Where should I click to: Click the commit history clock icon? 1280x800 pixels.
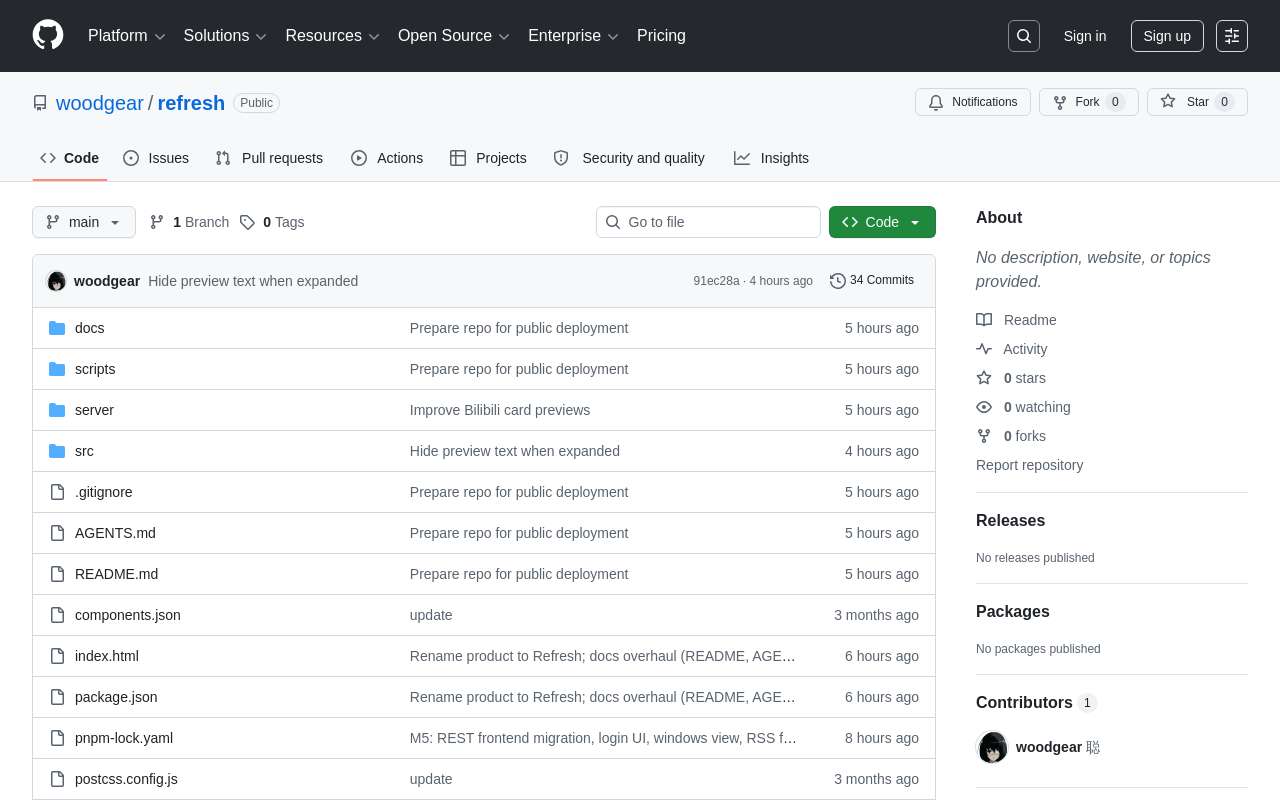(838, 281)
